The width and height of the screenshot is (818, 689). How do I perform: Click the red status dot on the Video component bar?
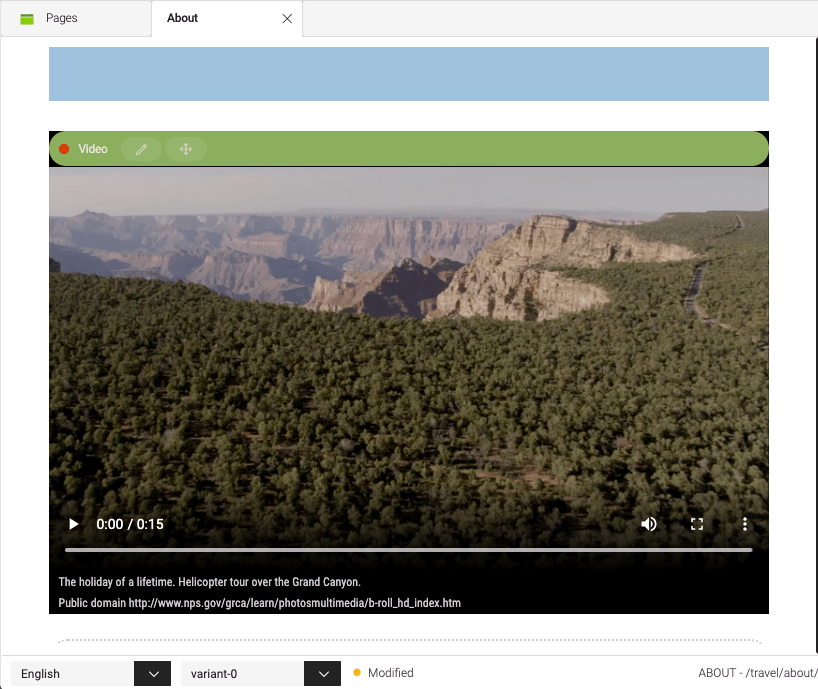(x=65, y=148)
